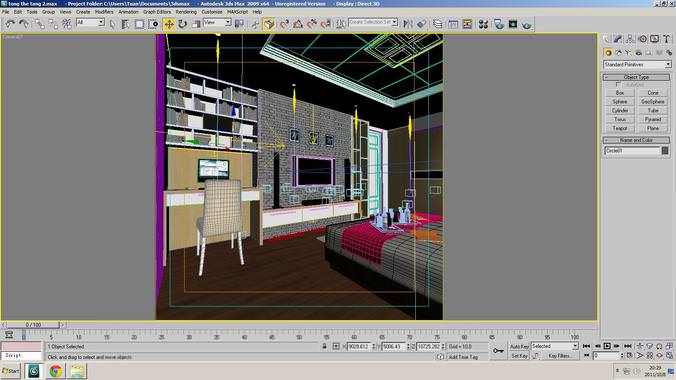Toggle the Set Key button
Viewport: 676px width, 380px height.
click(x=519, y=356)
